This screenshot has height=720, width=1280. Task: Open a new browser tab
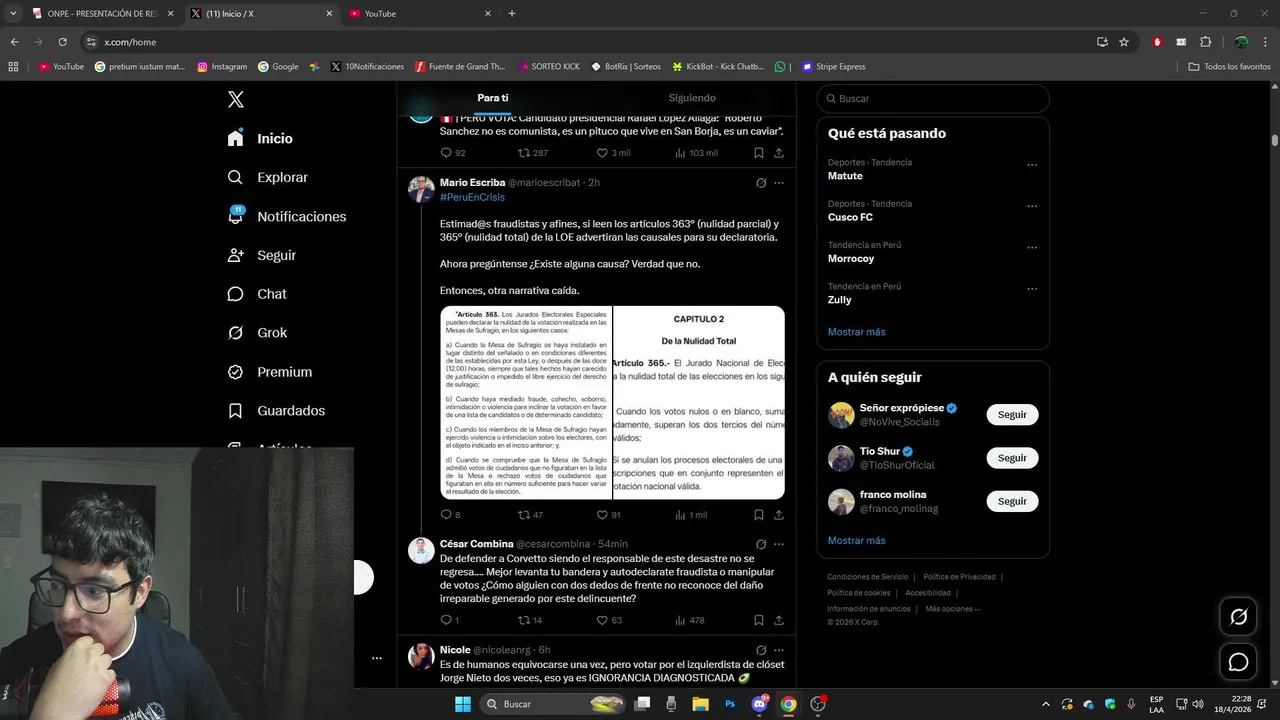pos(512,13)
